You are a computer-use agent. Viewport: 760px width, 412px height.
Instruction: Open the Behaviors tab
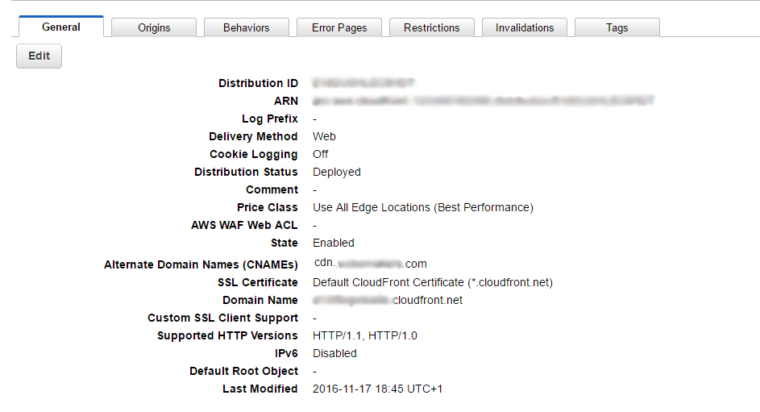[246, 28]
